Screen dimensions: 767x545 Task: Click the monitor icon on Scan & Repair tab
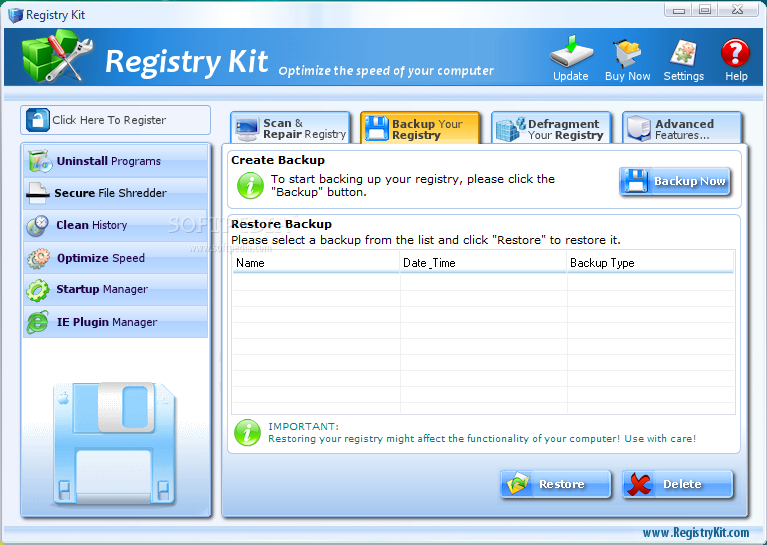click(x=247, y=129)
